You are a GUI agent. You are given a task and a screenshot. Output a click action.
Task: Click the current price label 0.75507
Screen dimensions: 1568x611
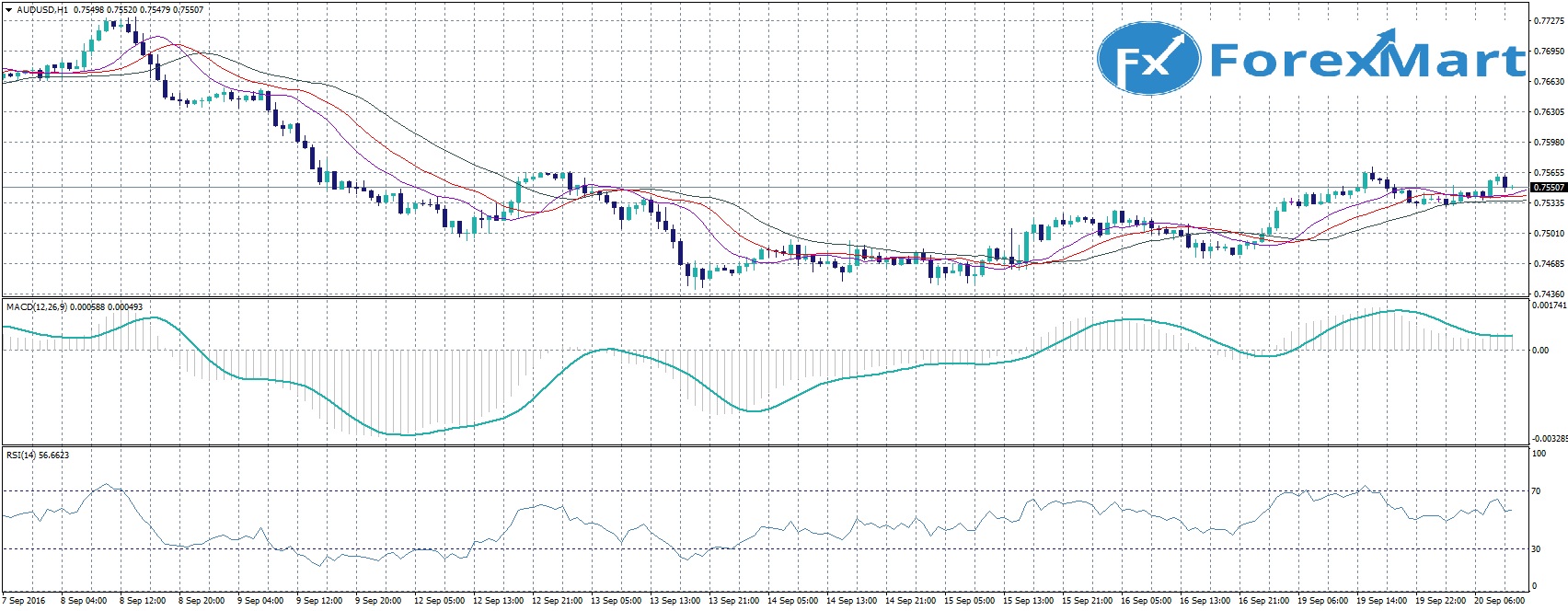tap(1548, 188)
